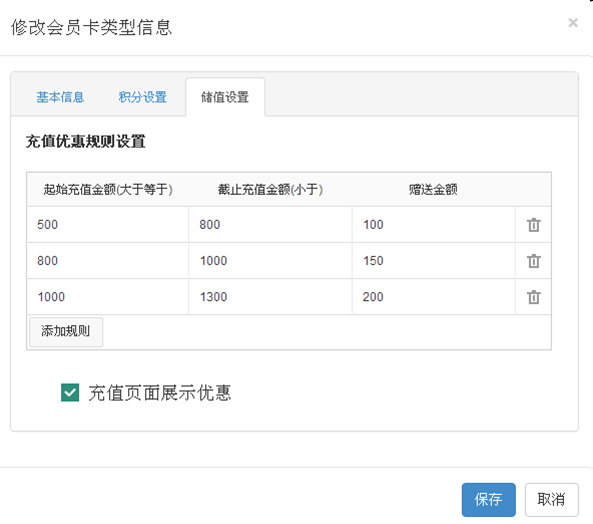Click the 添加规则 button
Image resolution: width=593 pixels, height=524 pixels.
(66, 332)
